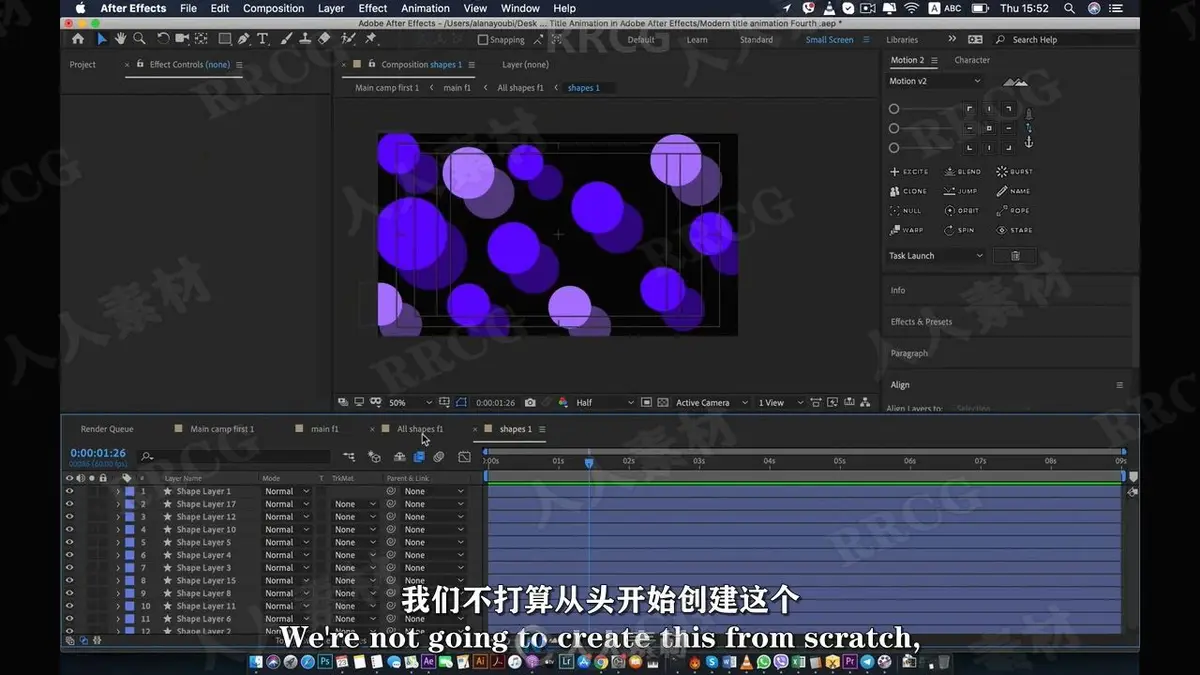Select the Pen tool
1200x675 pixels.
(x=244, y=39)
